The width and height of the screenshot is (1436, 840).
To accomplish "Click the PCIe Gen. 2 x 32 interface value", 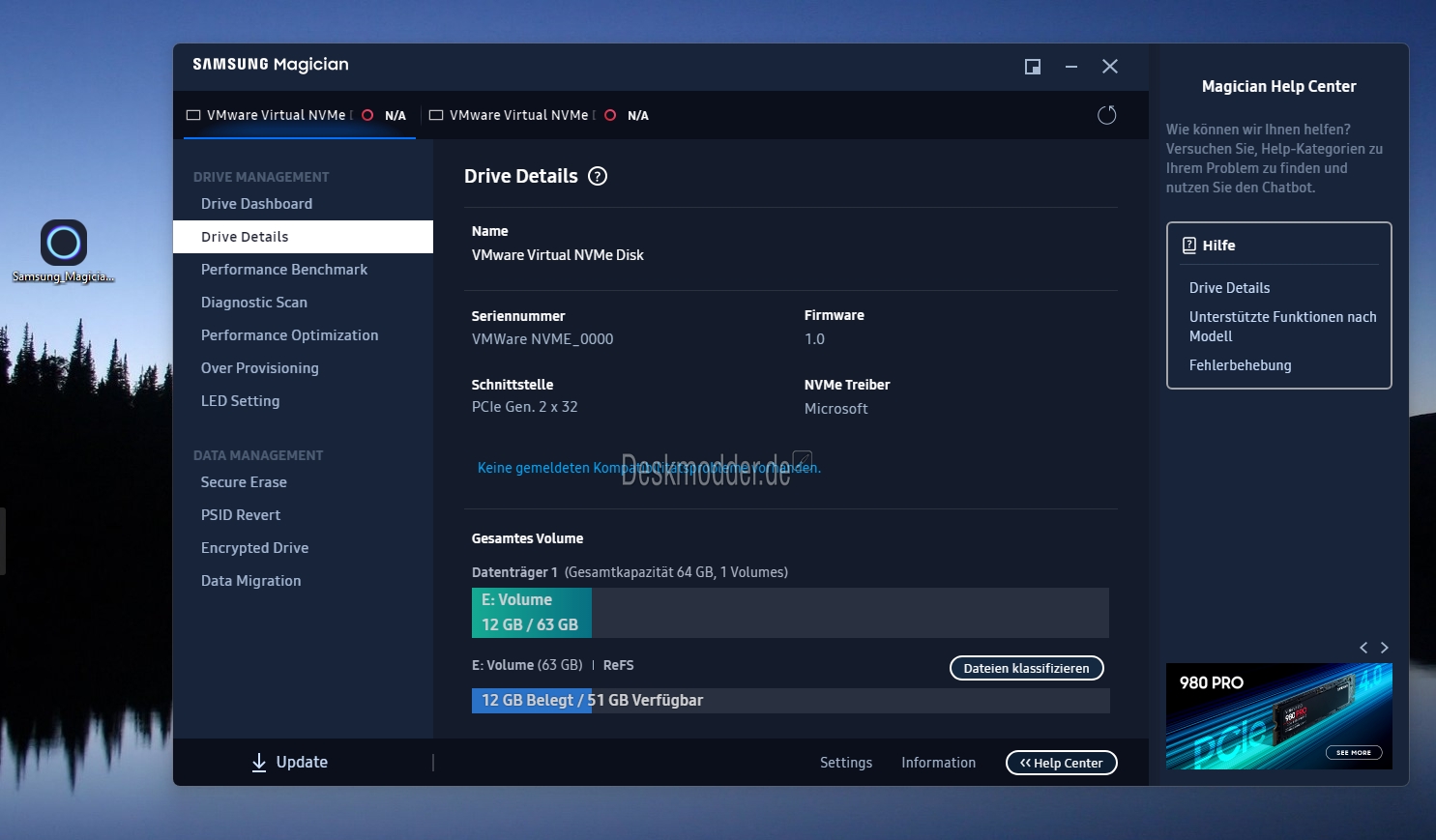I will pos(525,407).
